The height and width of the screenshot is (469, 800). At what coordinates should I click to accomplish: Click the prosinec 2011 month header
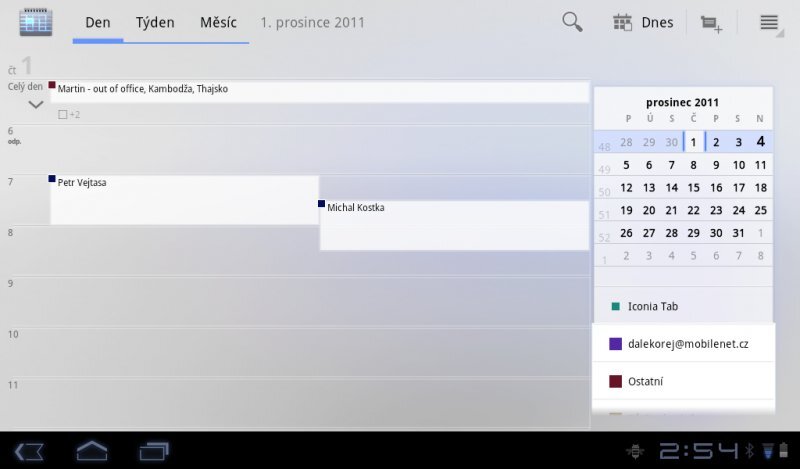coord(682,103)
